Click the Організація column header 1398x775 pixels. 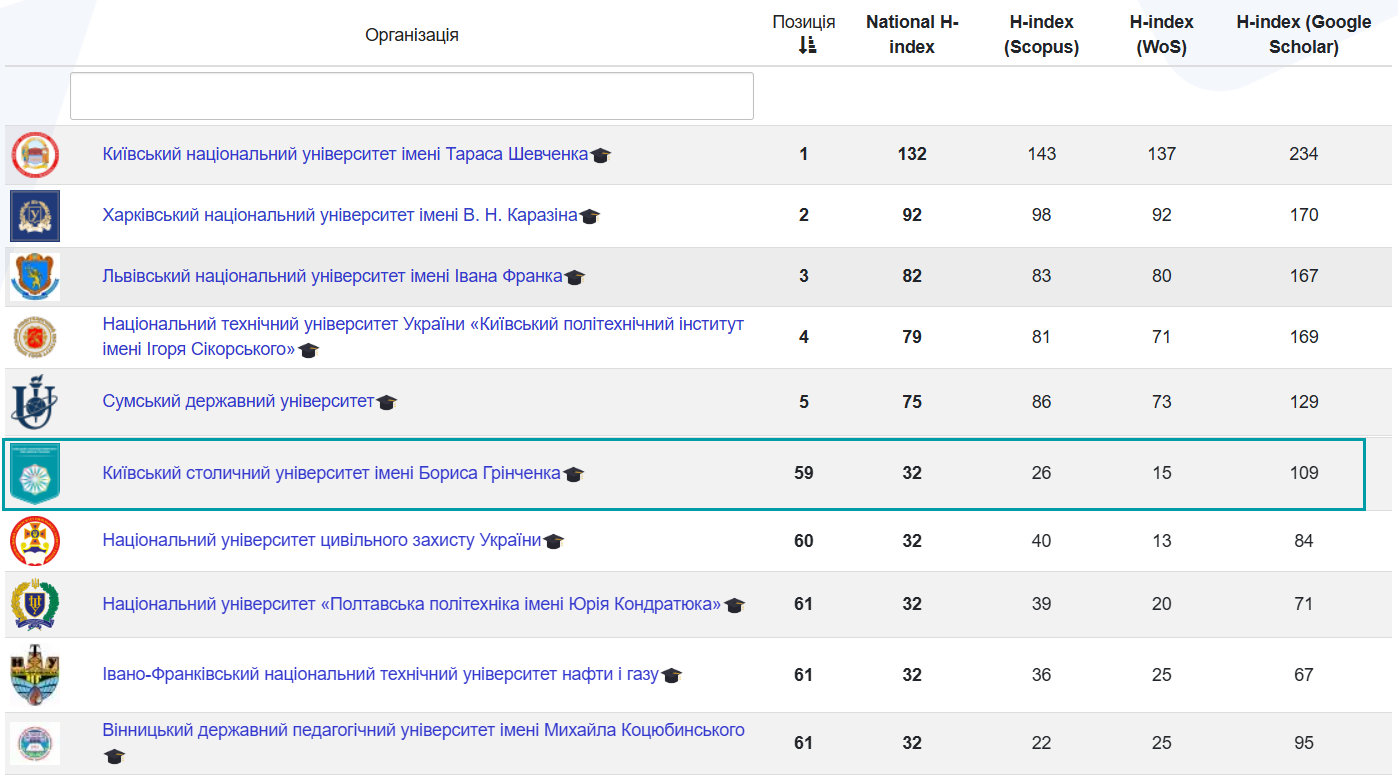[411, 35]
